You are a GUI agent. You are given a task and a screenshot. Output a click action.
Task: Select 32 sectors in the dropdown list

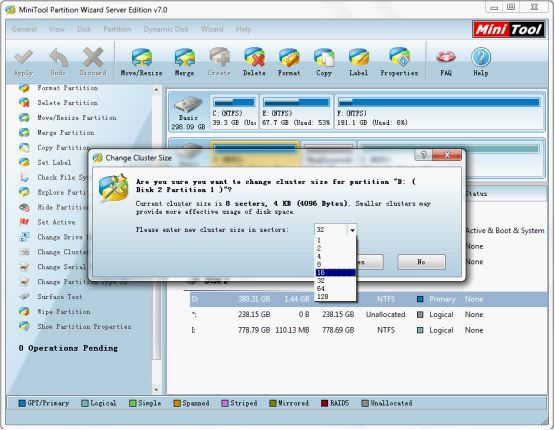tap(335, 281)
